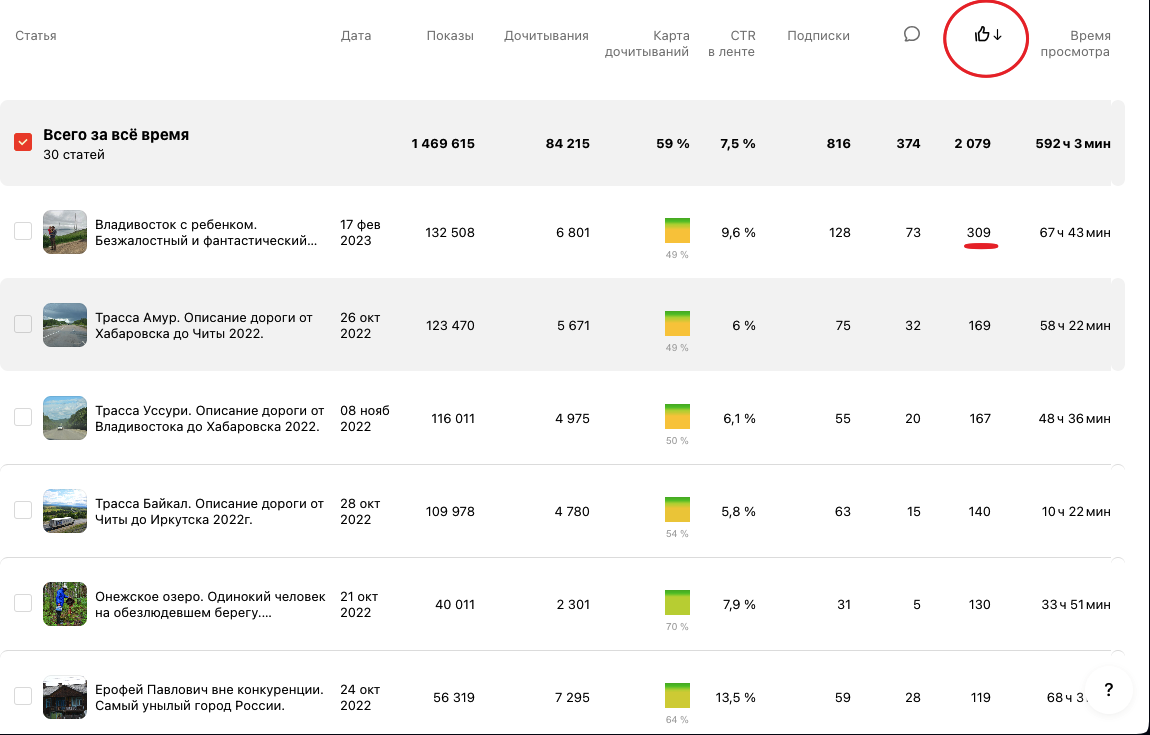Click the read-throughs value 4 780

point(572,512)
